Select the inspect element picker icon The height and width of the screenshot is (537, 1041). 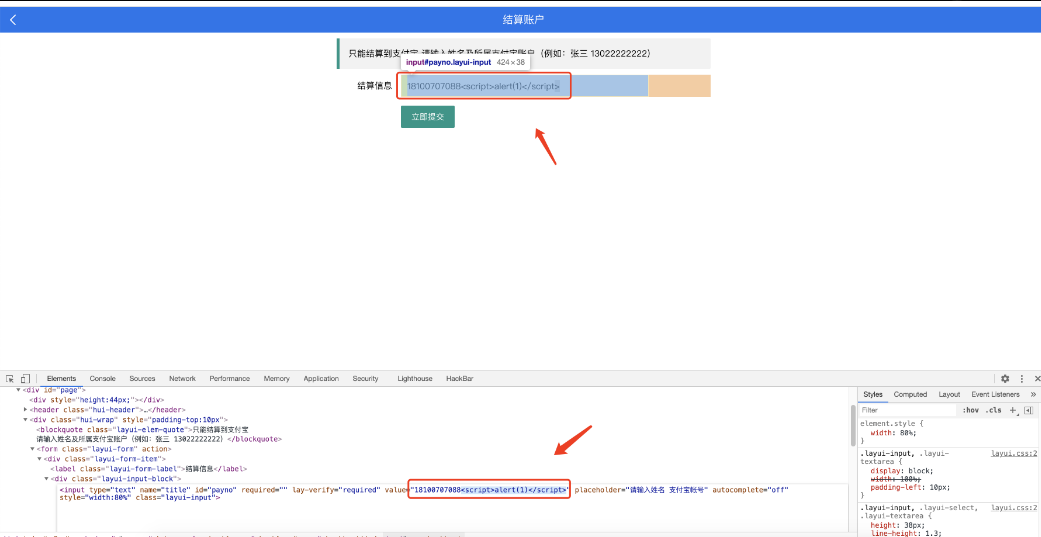(x=10, y=378)
